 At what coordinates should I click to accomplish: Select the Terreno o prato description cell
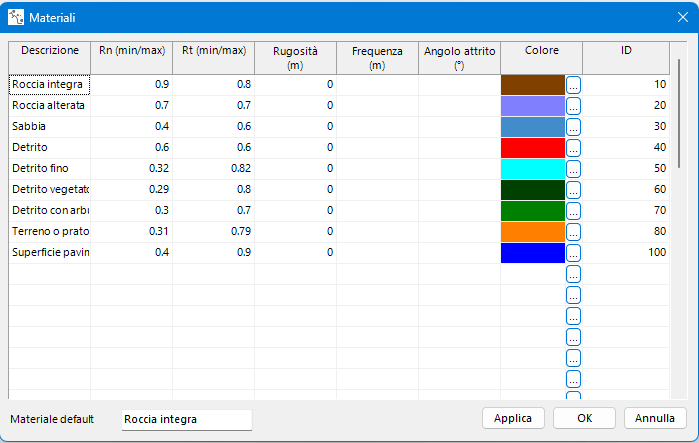(49, 231)
